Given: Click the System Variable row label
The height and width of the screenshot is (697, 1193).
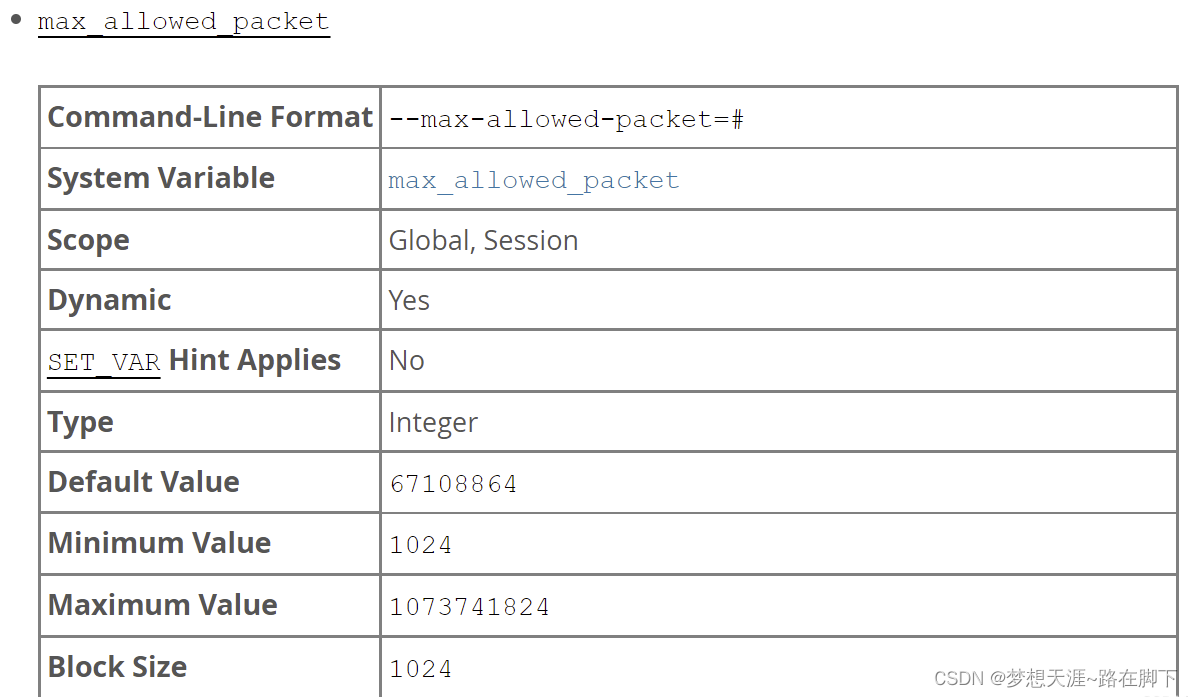Looking at the screenshot, I should click(161, 178).
